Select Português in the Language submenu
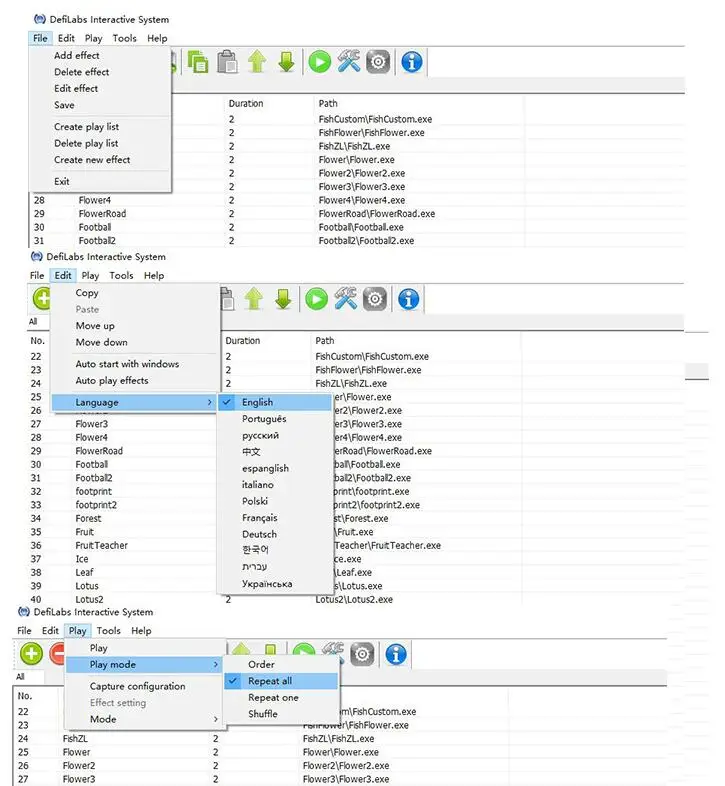Screen dimensions: 725x786 [275, 419]
